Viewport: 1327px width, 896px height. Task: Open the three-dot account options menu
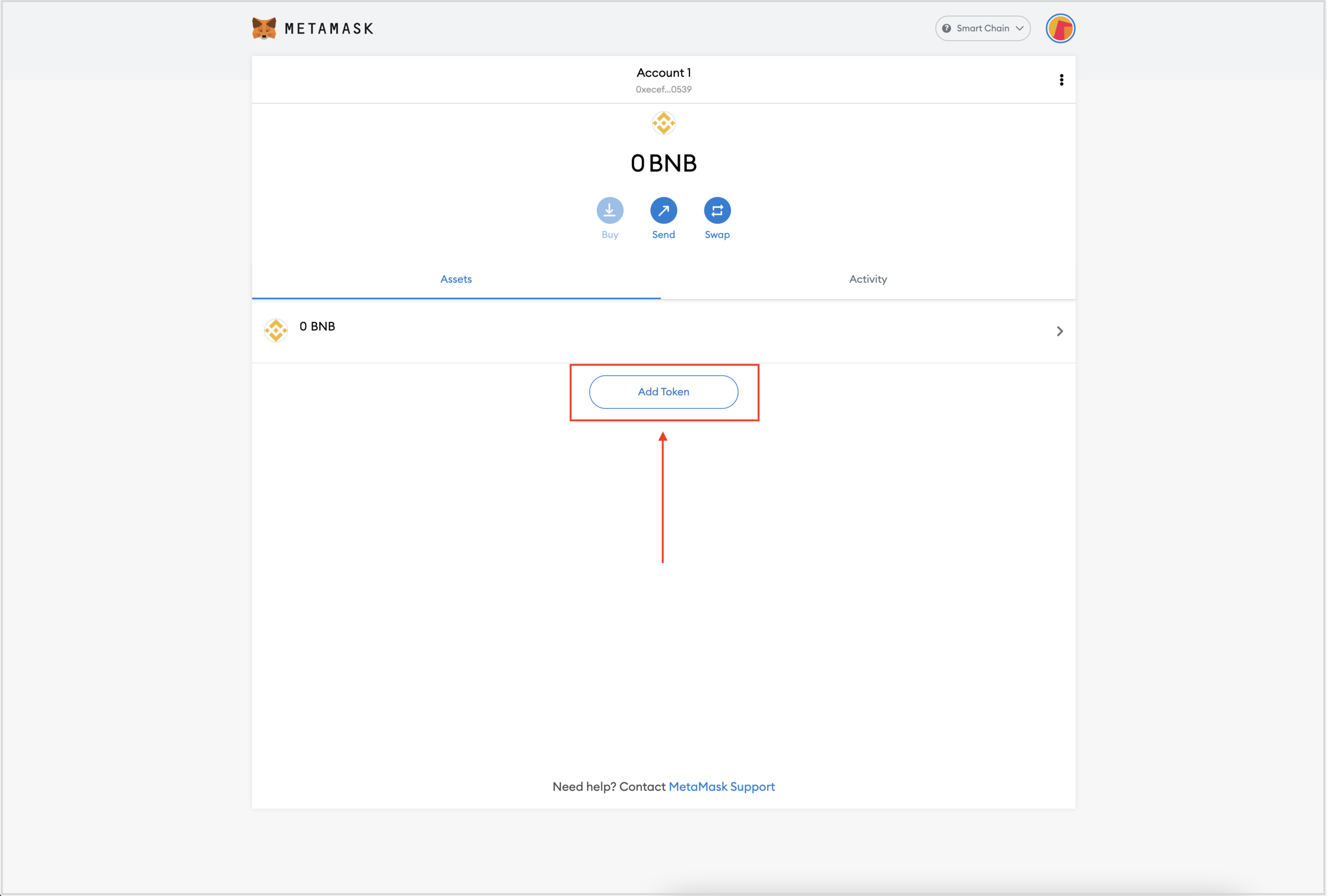click(1062, 80)
